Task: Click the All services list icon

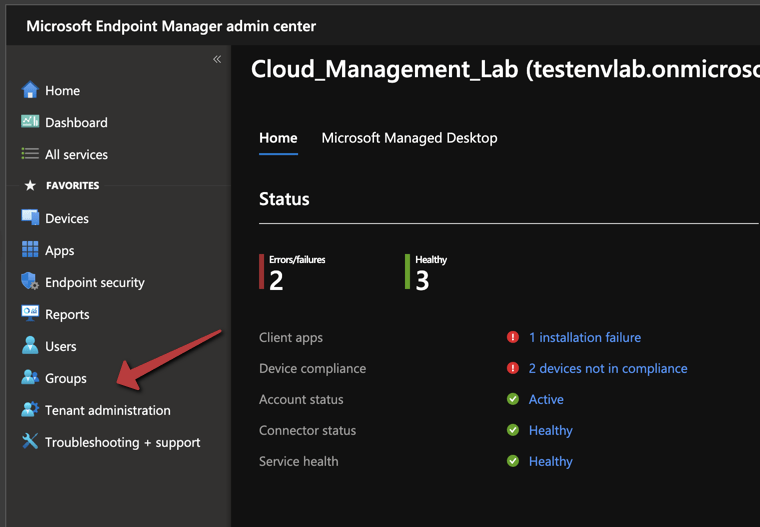Action: (30, 154)
